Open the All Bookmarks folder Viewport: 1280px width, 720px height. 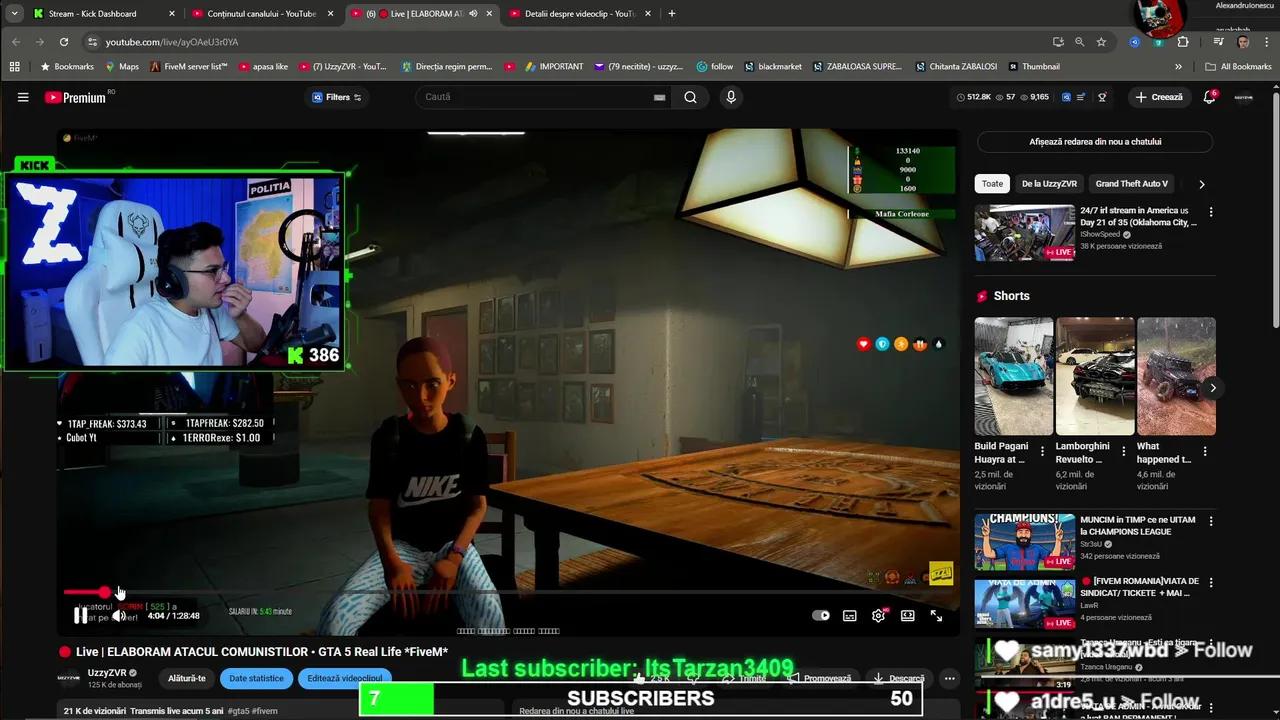tap(1239, 67)
